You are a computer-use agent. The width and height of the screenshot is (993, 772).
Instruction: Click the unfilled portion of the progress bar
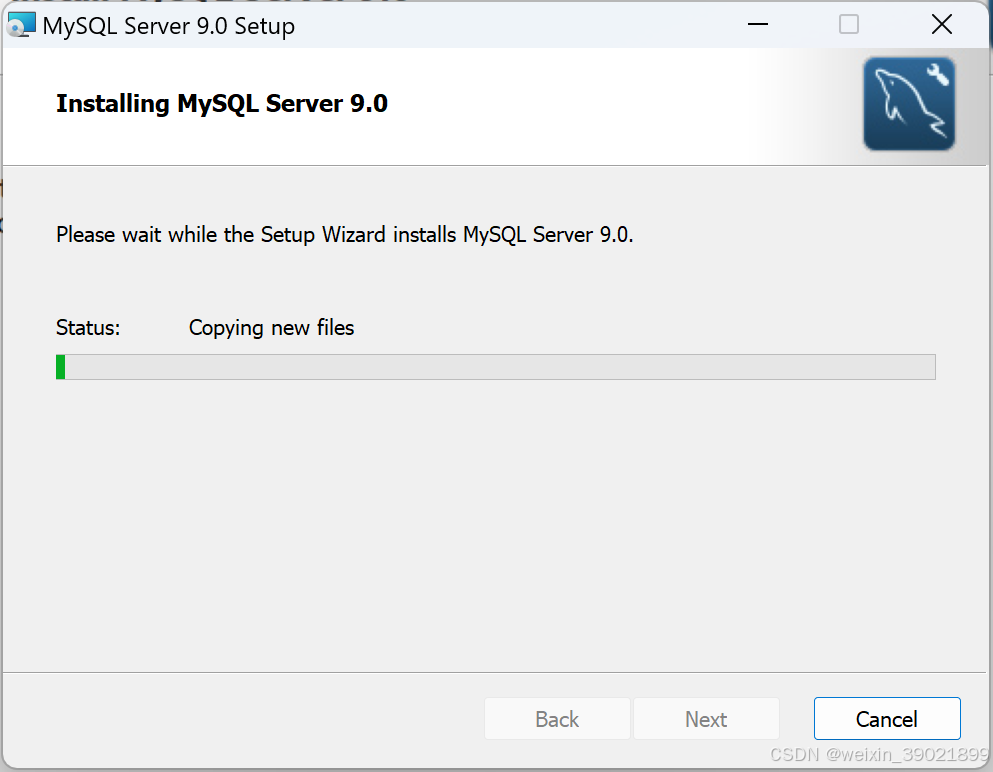pyautogui.click(x=500, y=366)
